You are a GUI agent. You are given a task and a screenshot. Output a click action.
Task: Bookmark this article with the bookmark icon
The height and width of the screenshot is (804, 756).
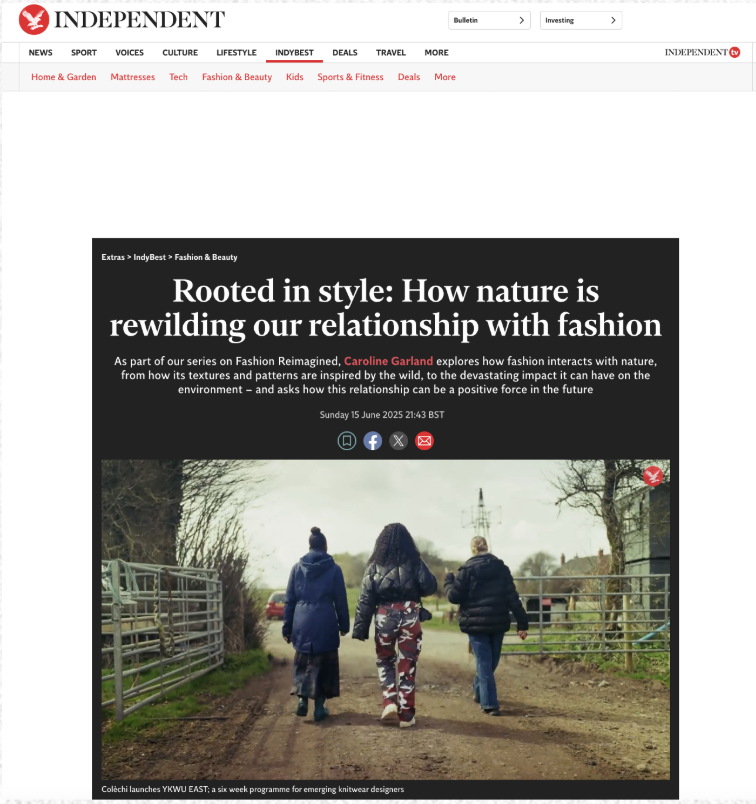pyautogui.click(x=347, y=440)
